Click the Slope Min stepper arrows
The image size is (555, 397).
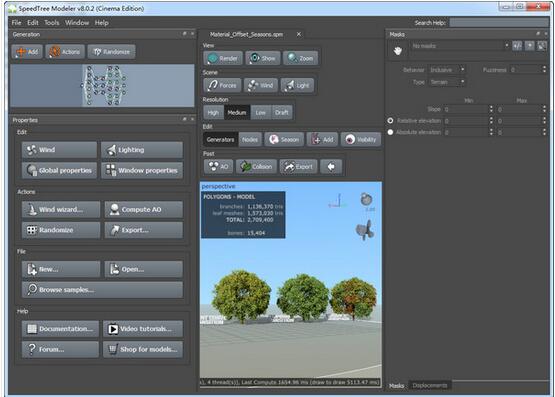(x=491, y=109)
